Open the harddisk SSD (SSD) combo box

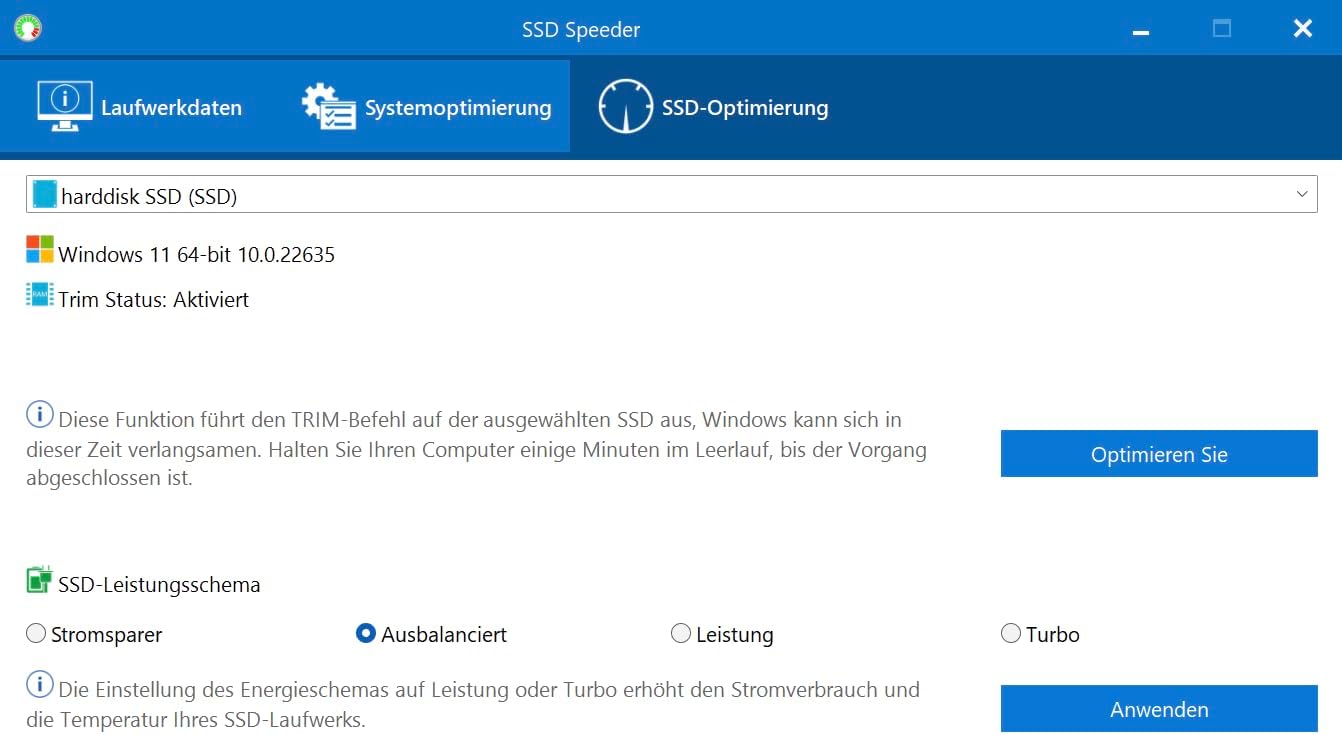672,194
